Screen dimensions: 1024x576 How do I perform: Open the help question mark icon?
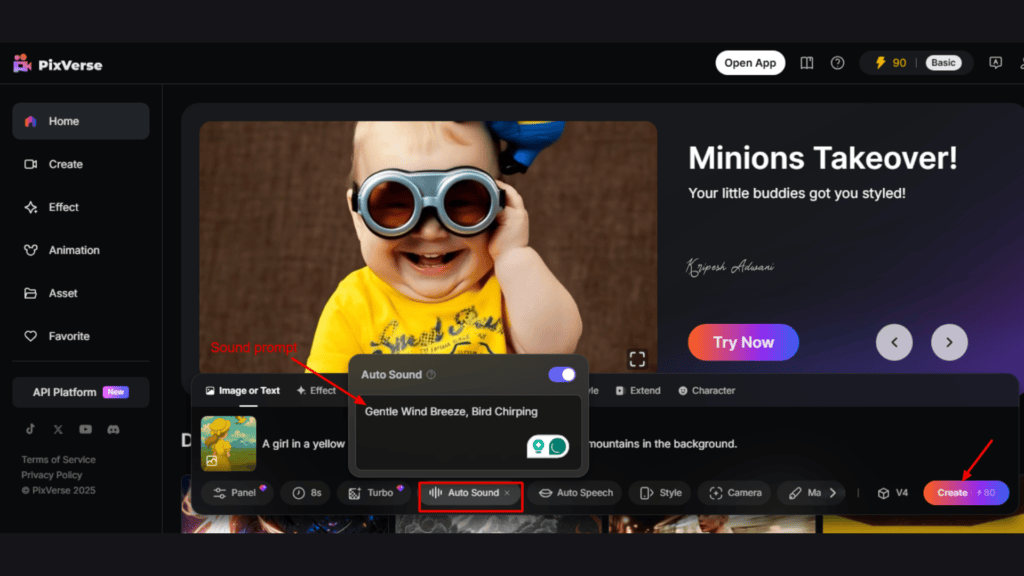837,62
